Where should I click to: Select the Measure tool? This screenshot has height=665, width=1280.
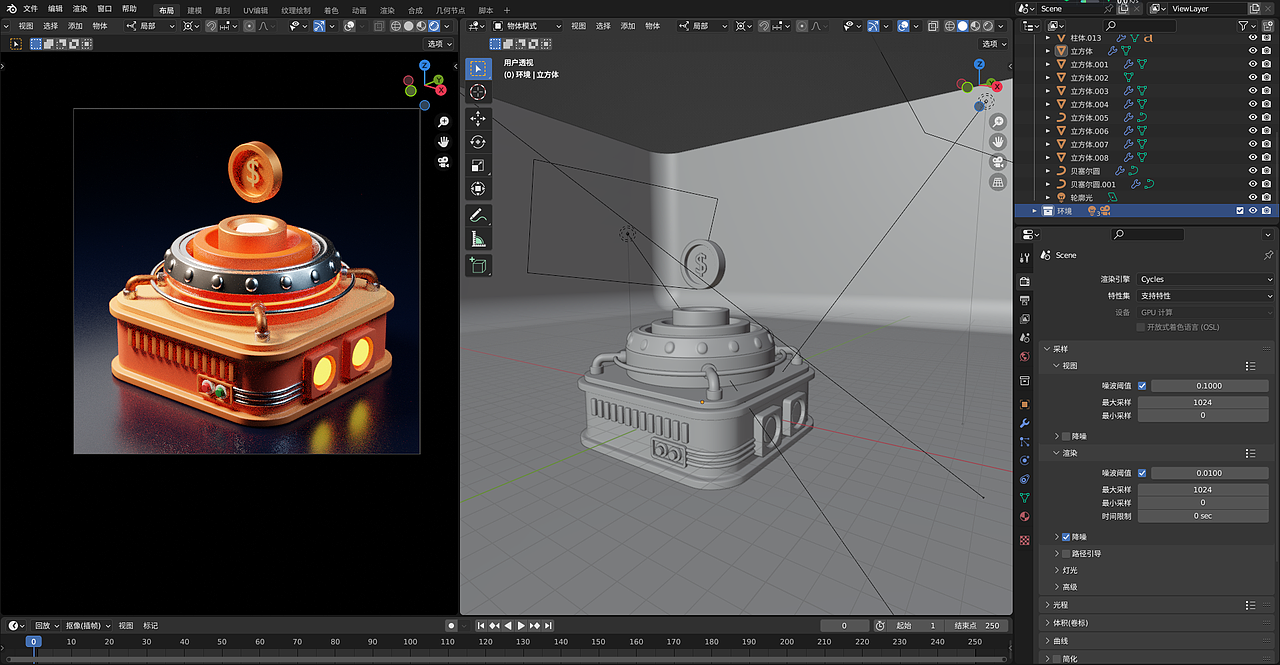(478, 238)
